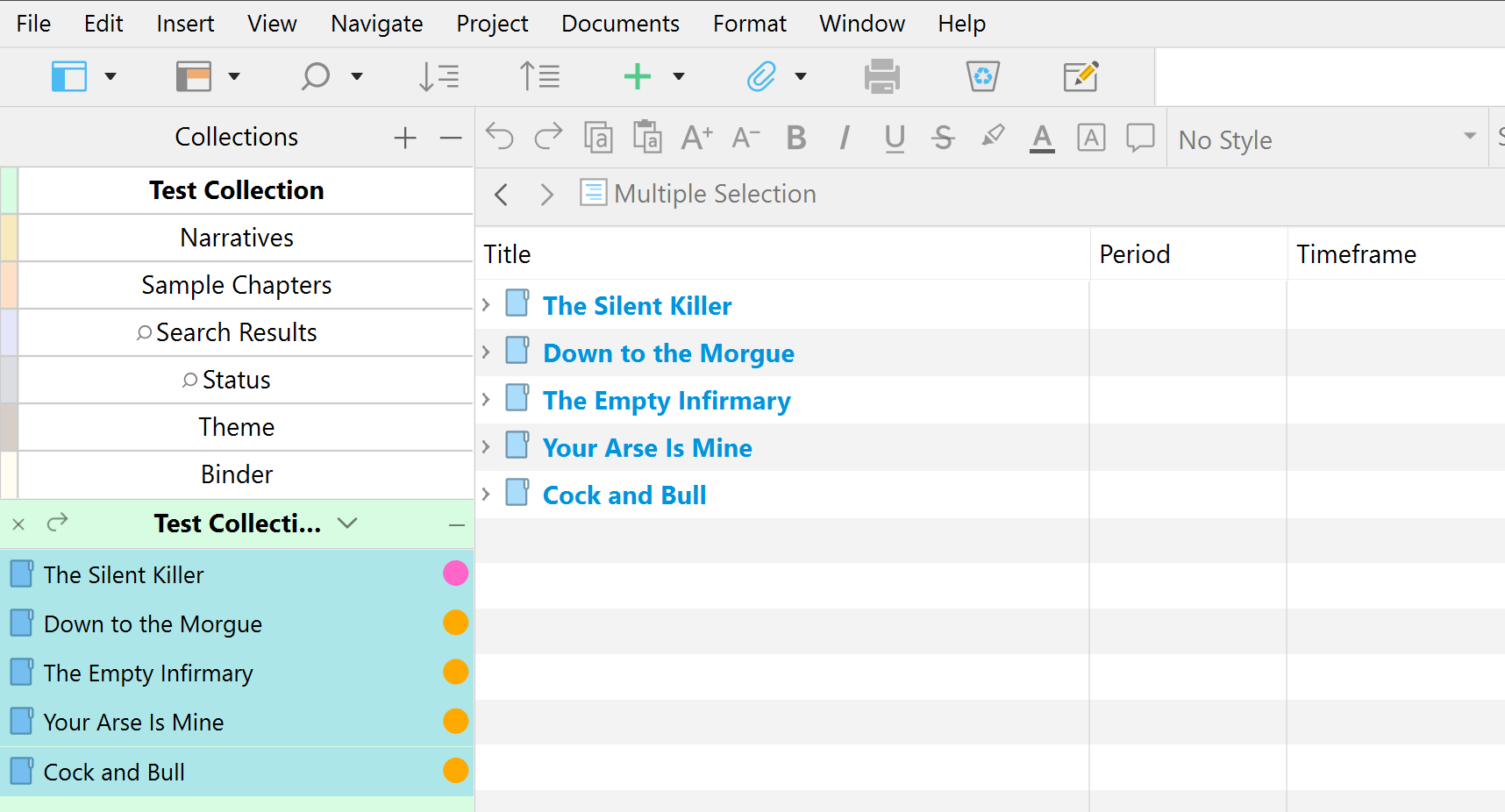Click the green plus add icon
The height and width of the screenshot is (812, 1505).
[638, 76]
